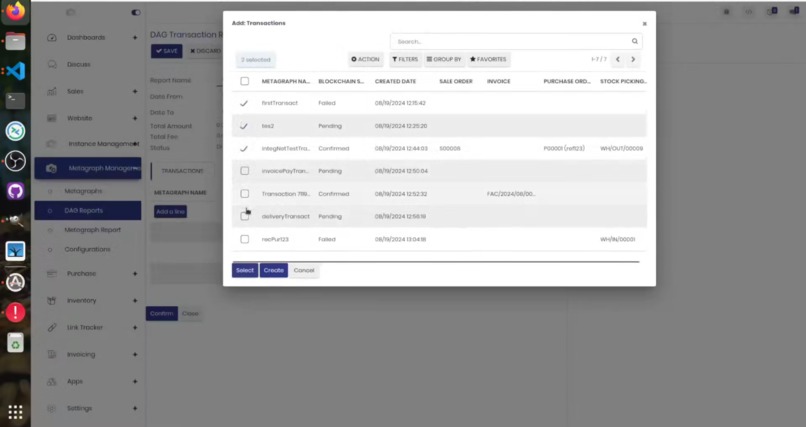Viewport: 806px width, 427px height.
Task: Click the Website sidebar icon
Action: pyautogui.click(x=51, y=118)
